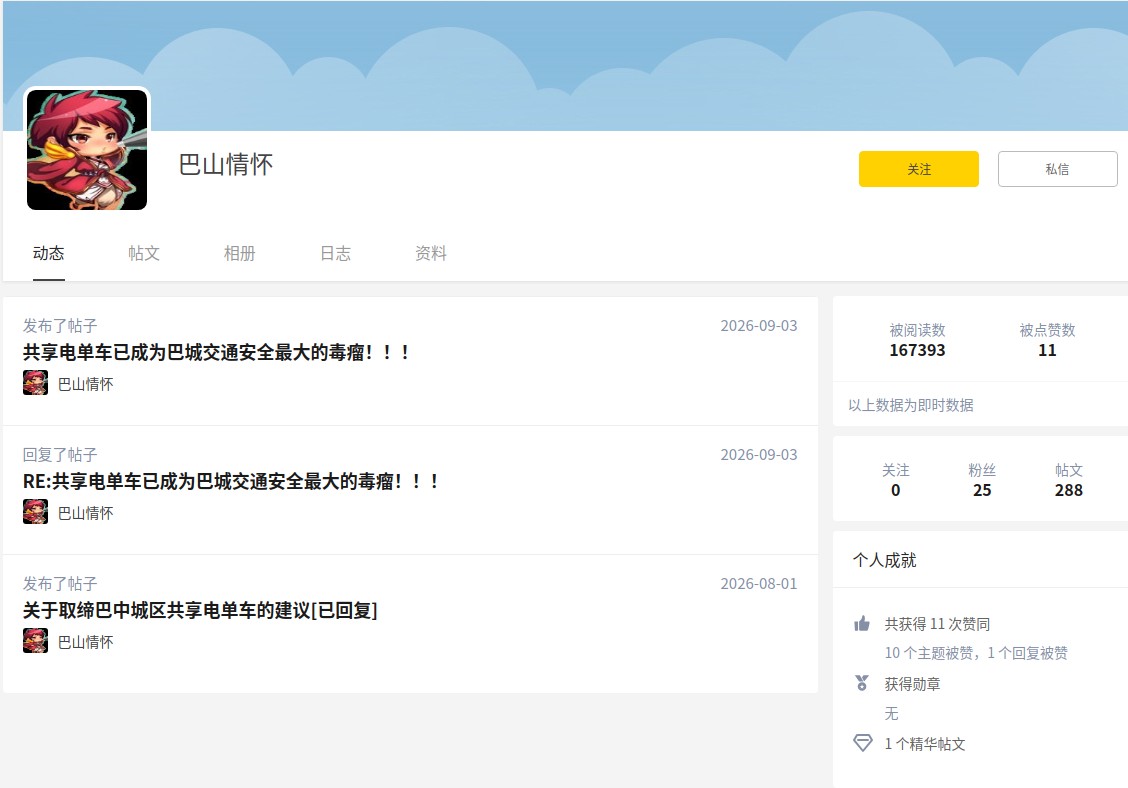
Task: Click the 被阅读数 value 167393
Action: [x=917, y=350]
